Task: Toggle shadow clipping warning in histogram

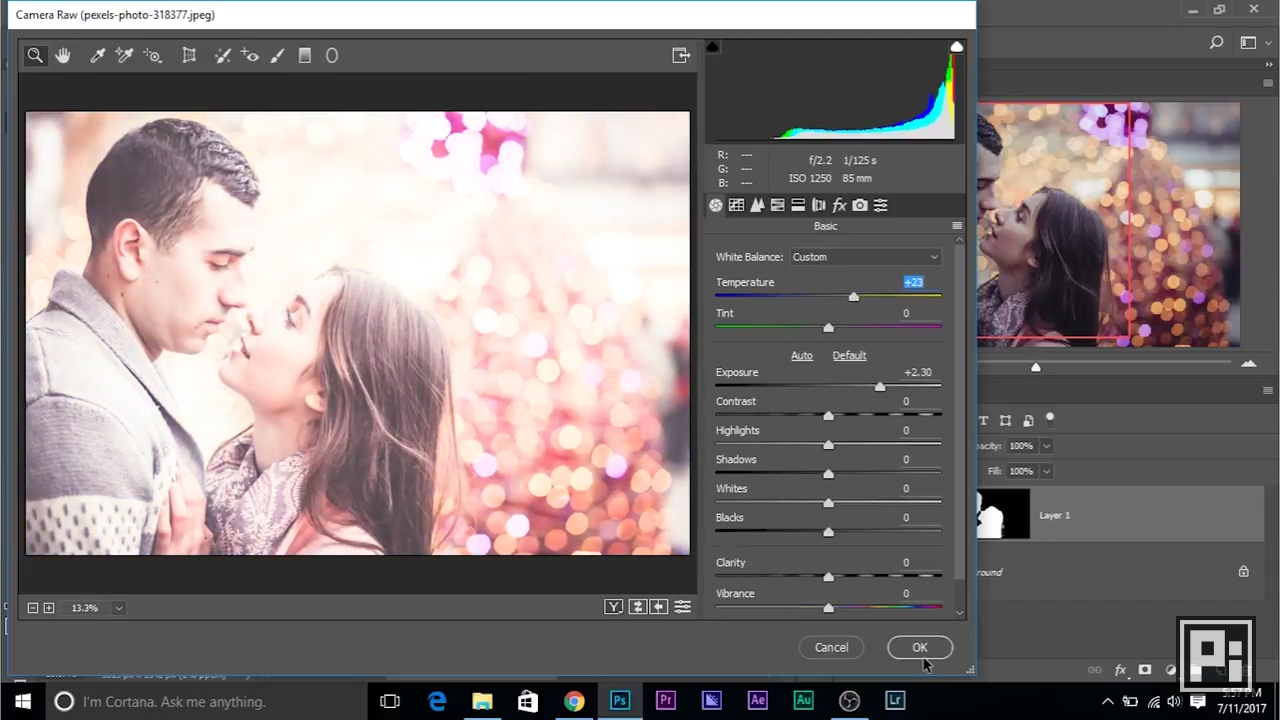Action: point(712,47)
